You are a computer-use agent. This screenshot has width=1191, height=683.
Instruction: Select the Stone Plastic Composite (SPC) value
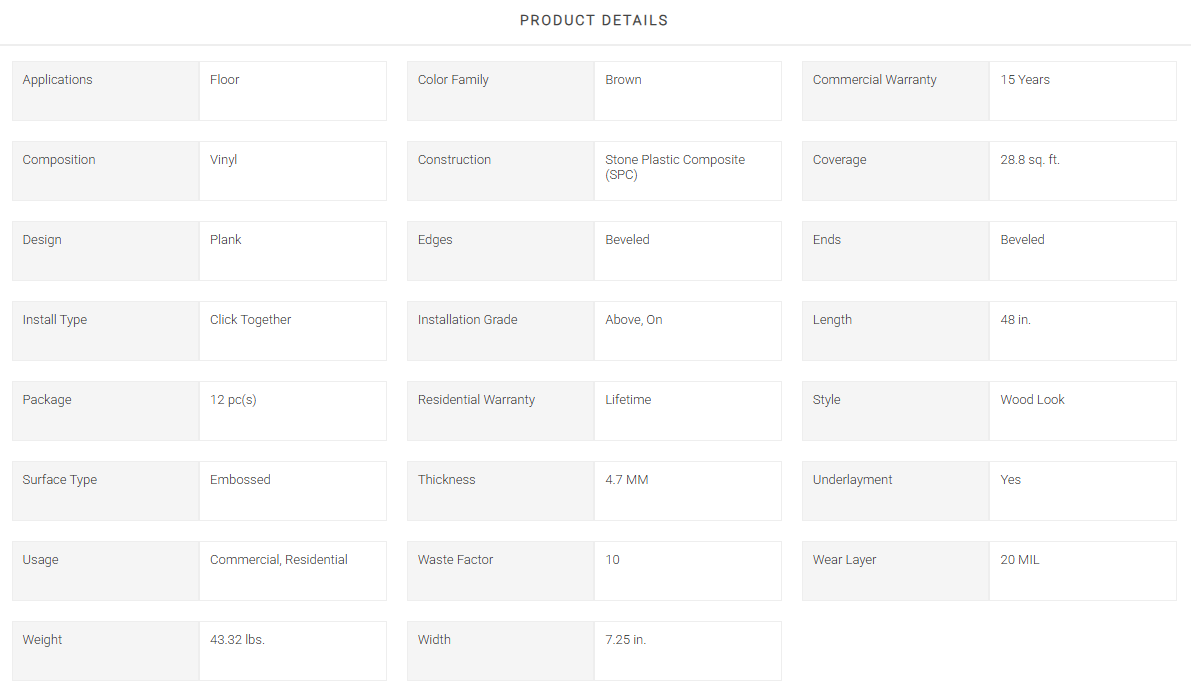coord(674,167)
